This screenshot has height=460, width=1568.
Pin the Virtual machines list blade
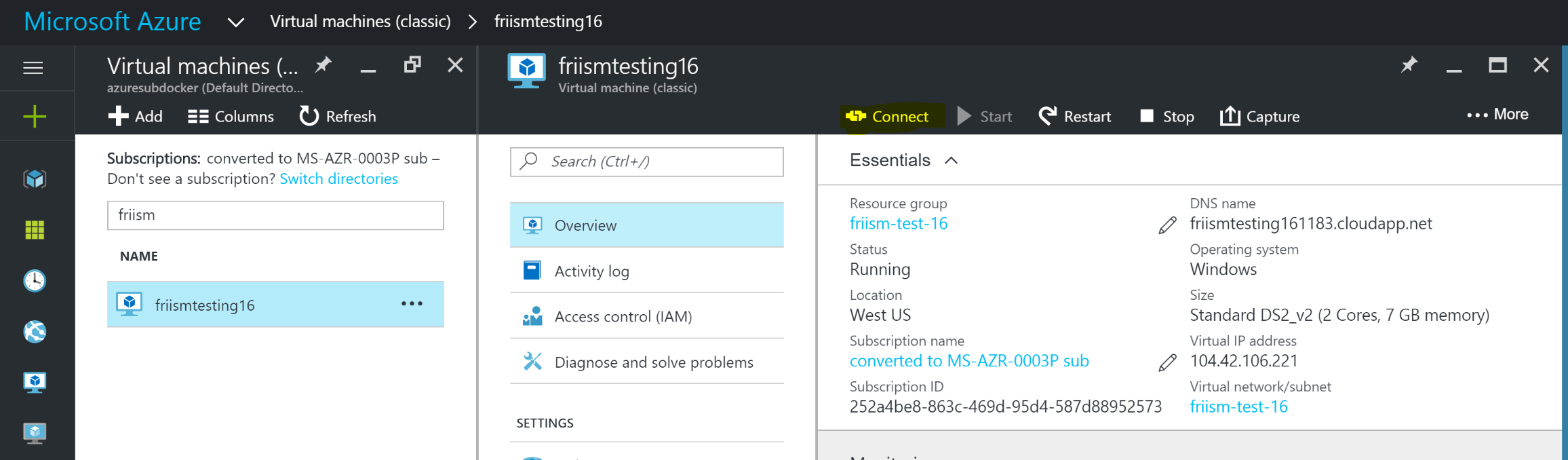coord(324,65)
